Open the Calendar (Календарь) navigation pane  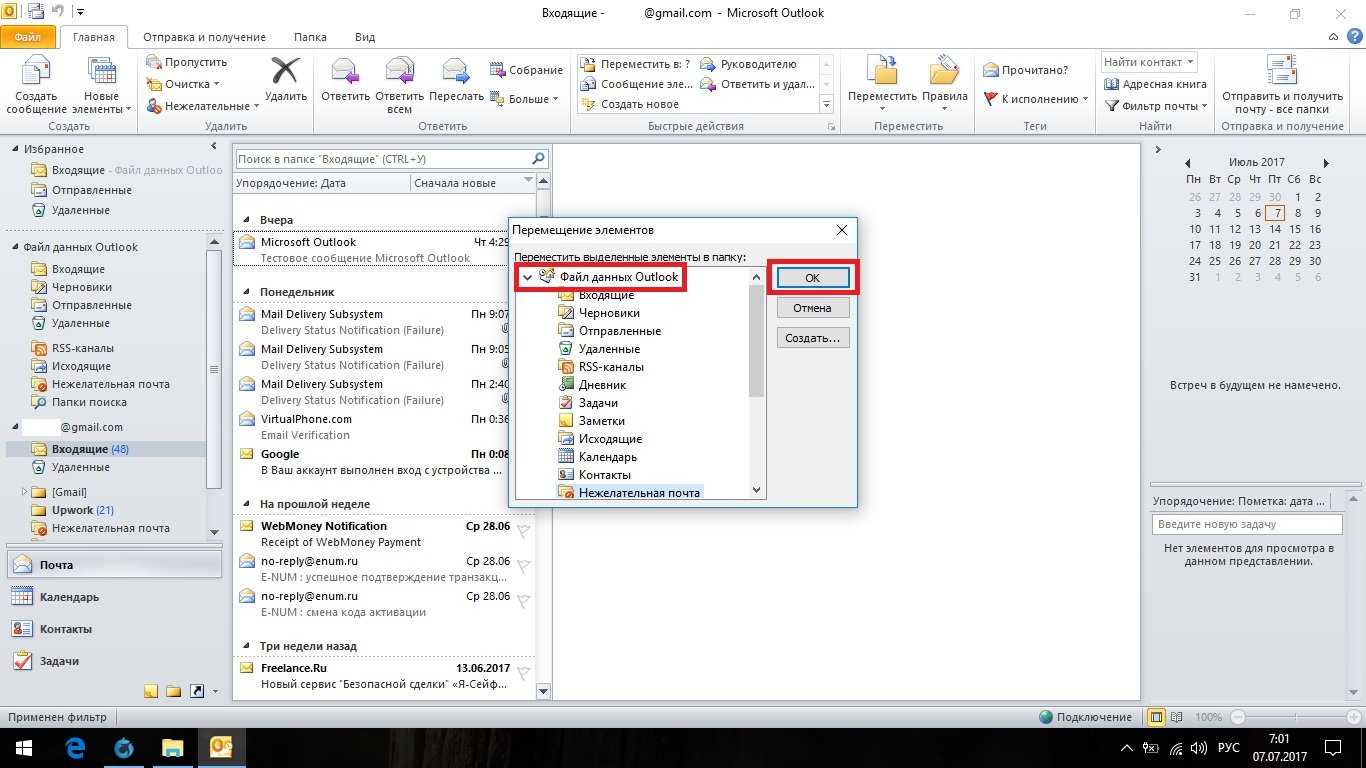[x=113, y=597]
